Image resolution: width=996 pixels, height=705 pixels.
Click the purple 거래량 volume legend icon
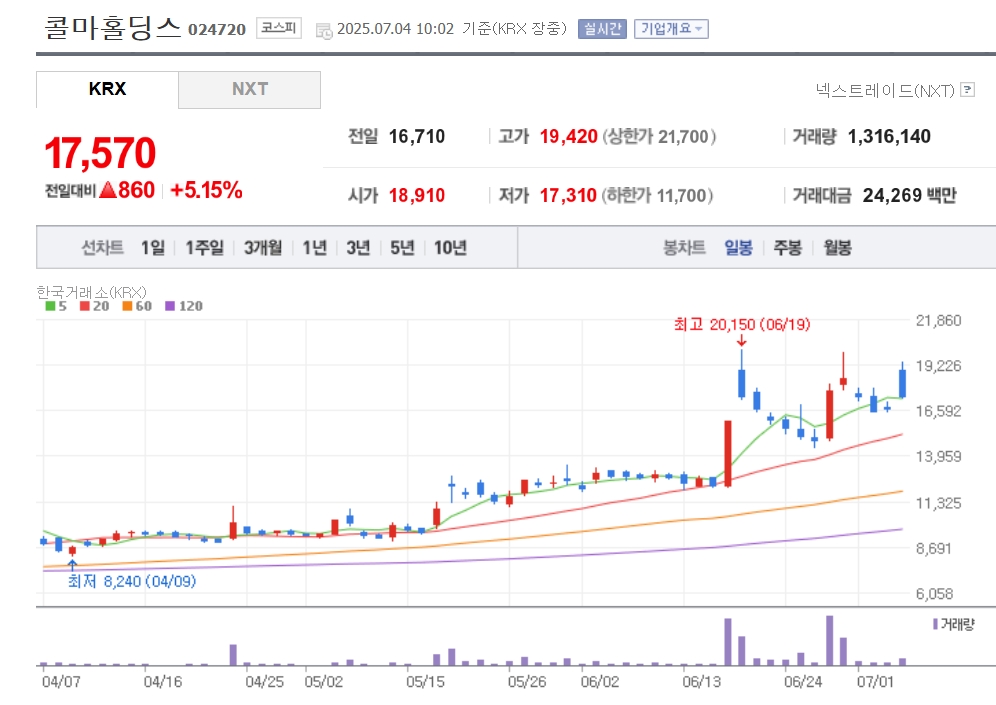click(x=935, y=624)
